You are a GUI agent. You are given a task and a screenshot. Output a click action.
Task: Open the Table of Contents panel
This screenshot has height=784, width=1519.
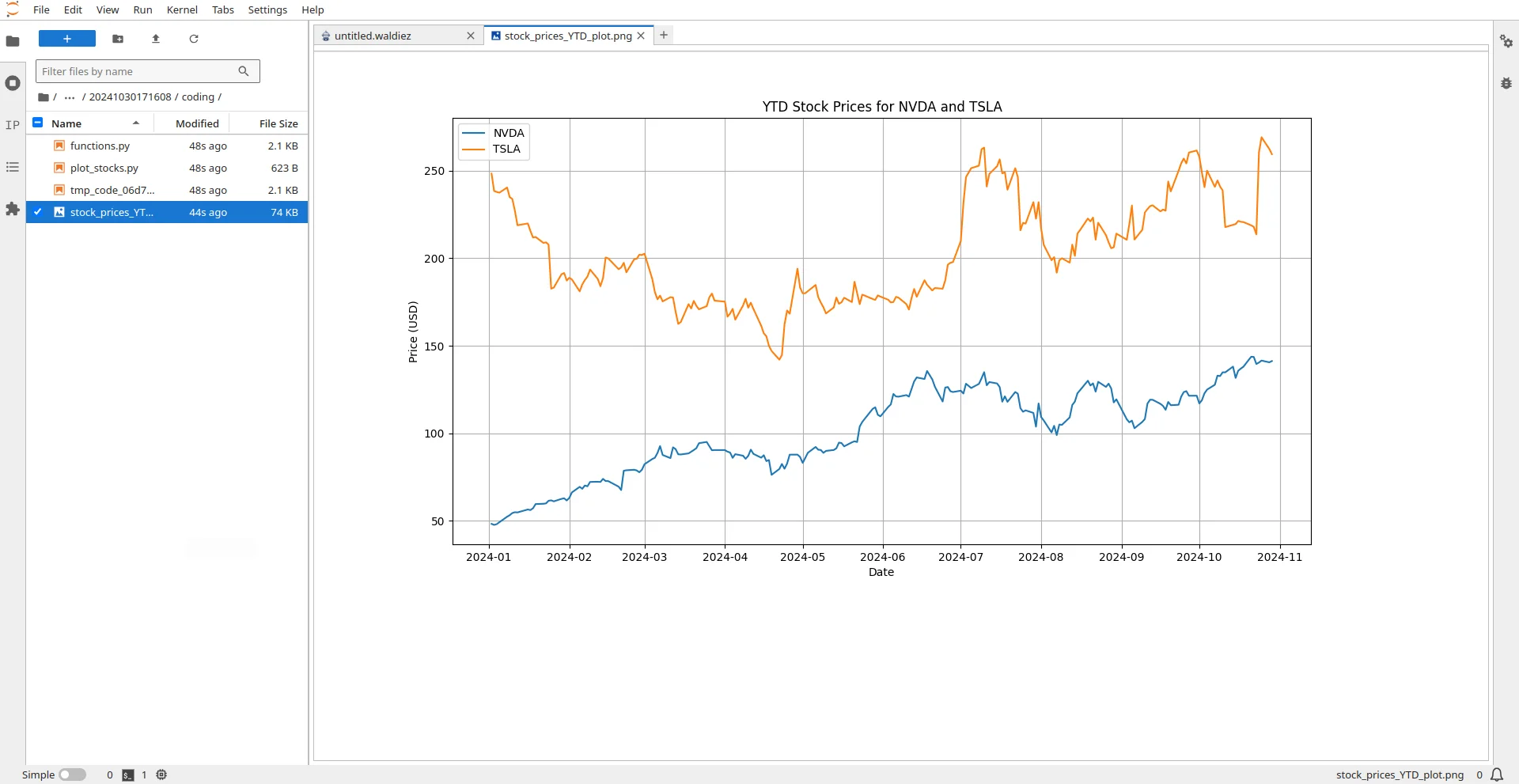[x=13, y=167]
